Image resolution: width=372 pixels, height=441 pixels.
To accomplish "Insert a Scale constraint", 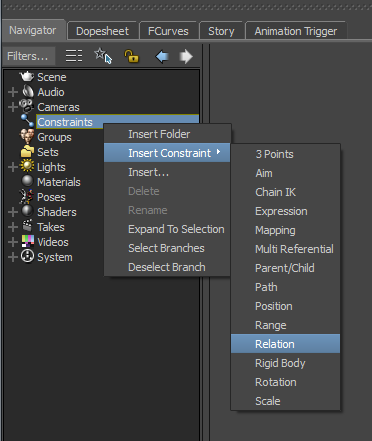I will 286,401.
